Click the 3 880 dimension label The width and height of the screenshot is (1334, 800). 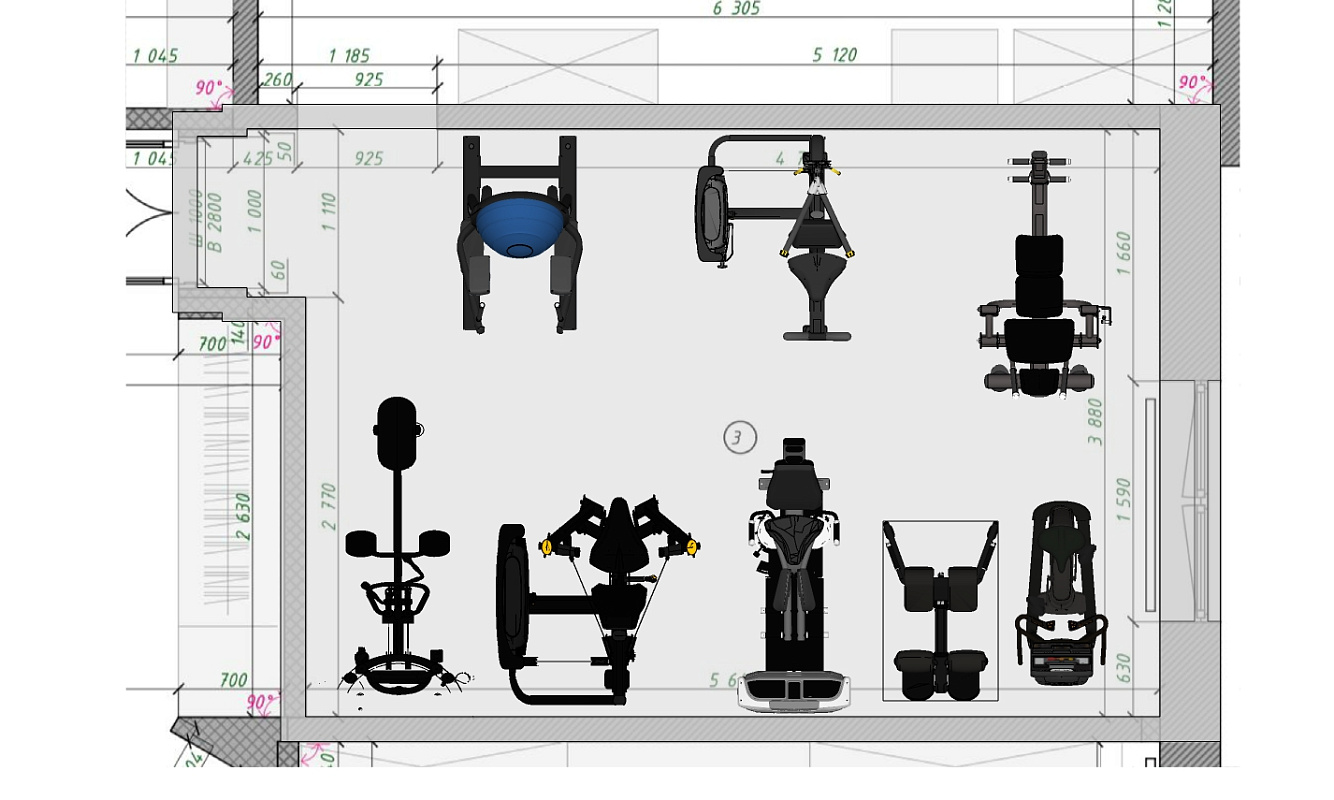(1096, 421)
